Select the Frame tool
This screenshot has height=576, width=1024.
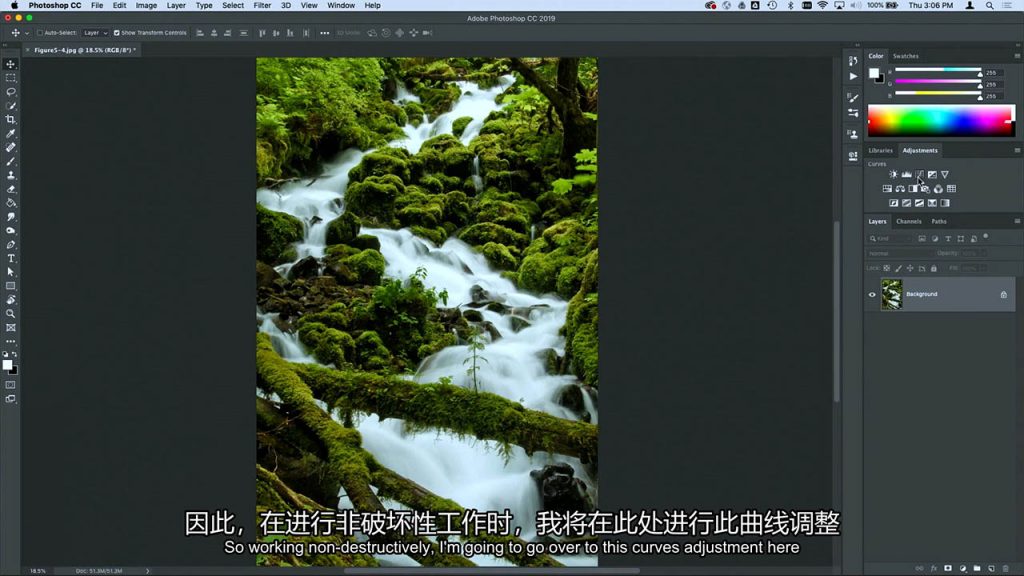pos(10,328)
